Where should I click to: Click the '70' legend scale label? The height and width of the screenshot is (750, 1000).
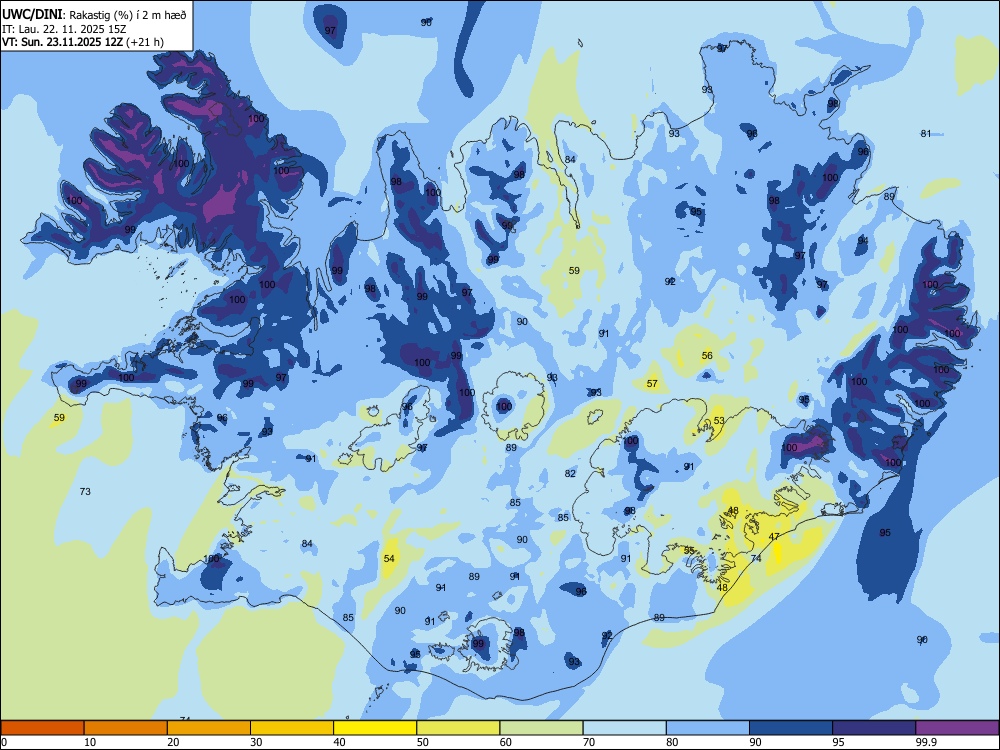point(589,742)
